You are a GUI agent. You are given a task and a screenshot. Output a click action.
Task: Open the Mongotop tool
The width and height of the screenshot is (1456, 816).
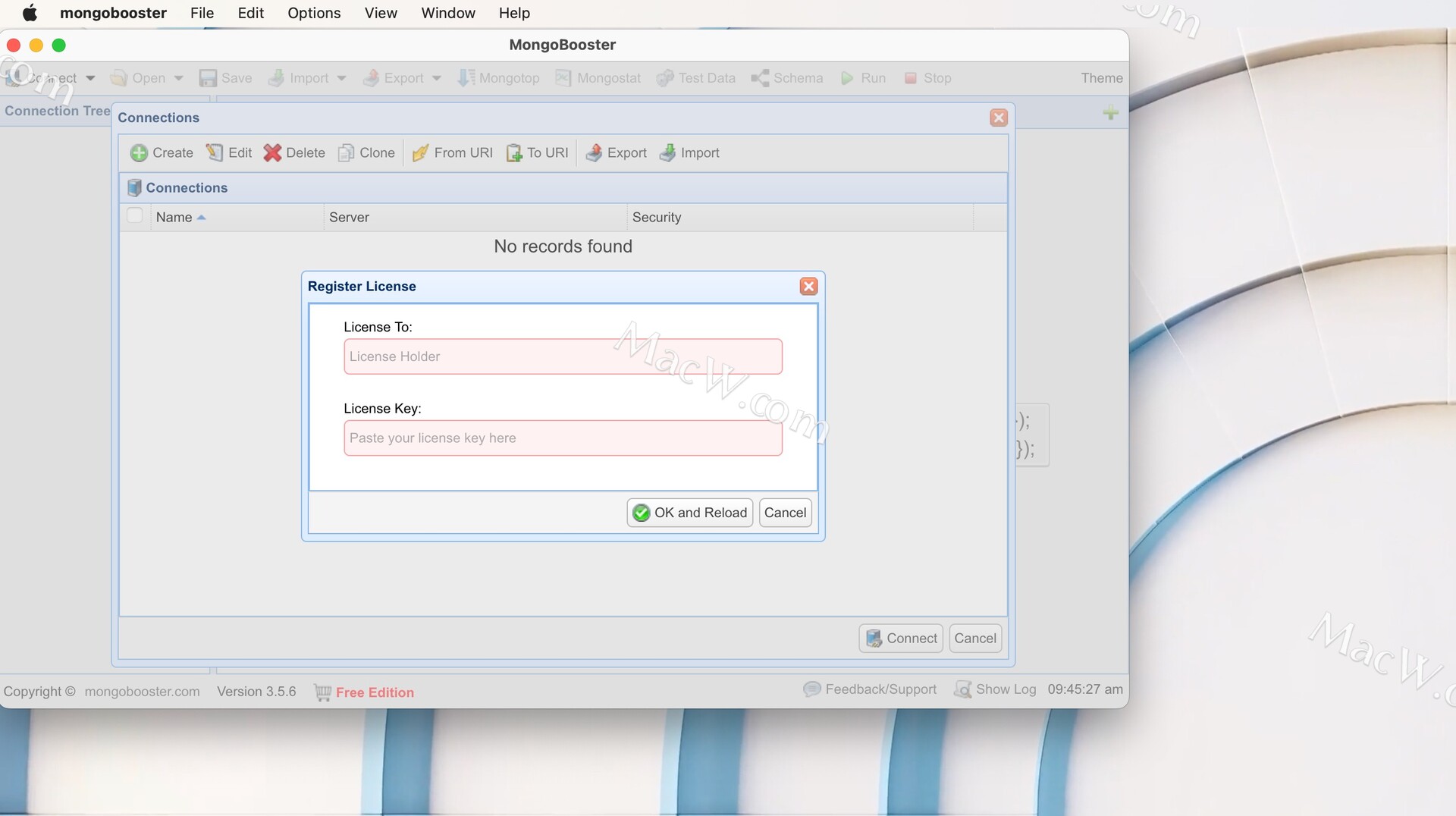click(x=498, y=78)
